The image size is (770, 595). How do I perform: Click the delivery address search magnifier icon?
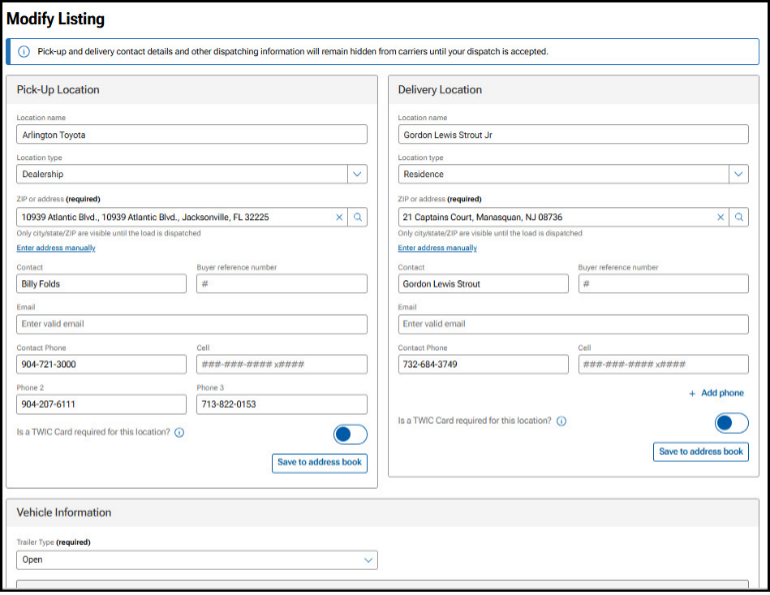pos(739,217)
